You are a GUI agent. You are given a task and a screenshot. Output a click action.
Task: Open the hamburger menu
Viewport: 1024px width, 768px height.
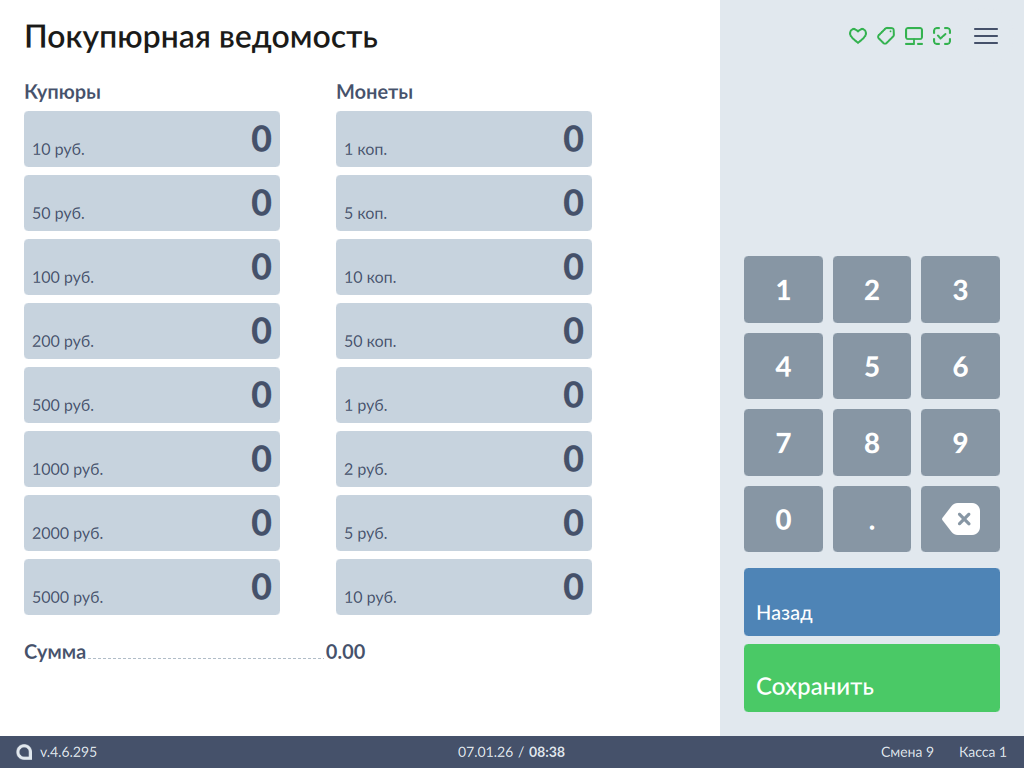coord(986,36)
